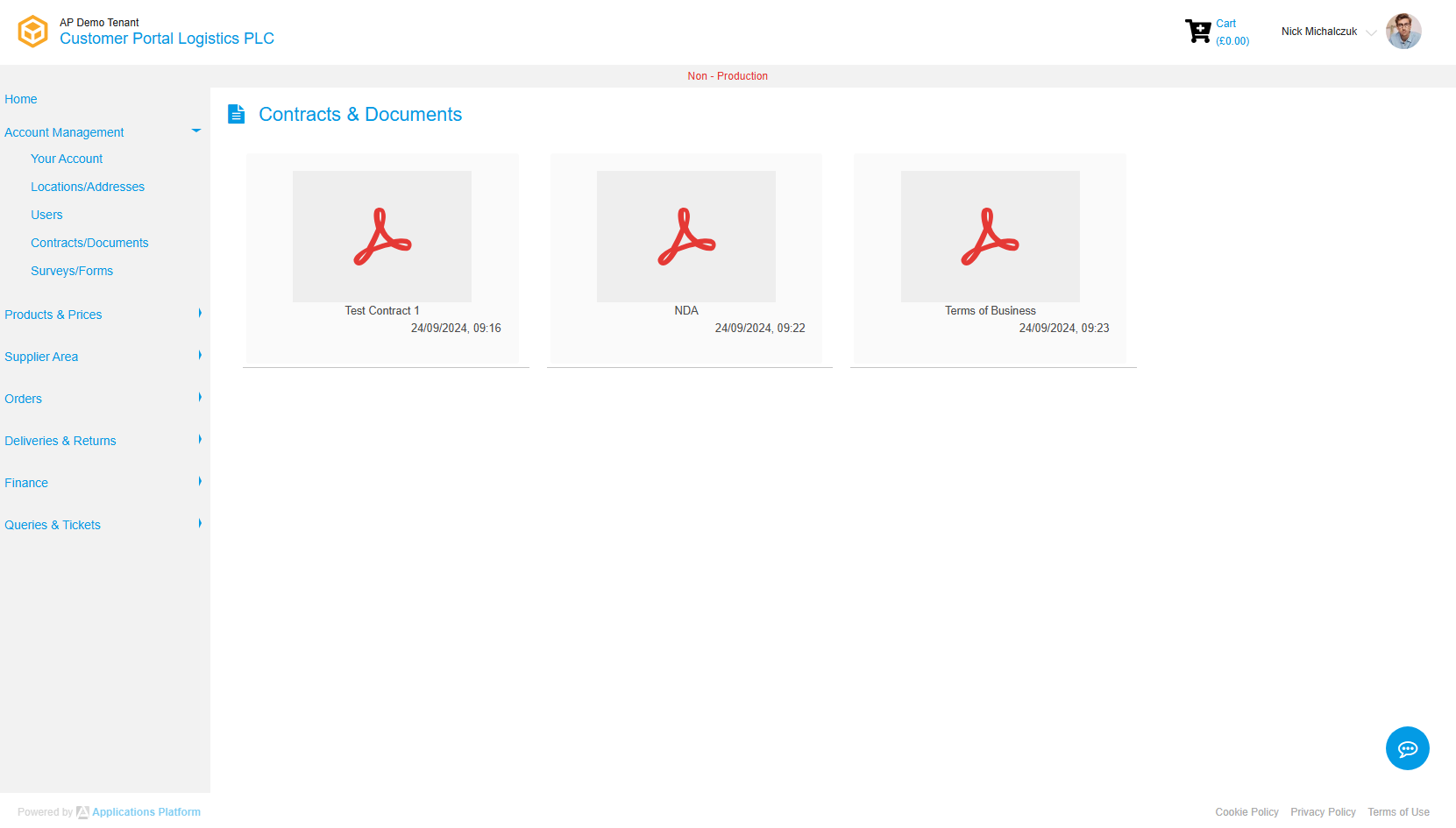Expand the Products & Prices arrow
Viewport: 1456px width, 828px height.
[200, 313]
